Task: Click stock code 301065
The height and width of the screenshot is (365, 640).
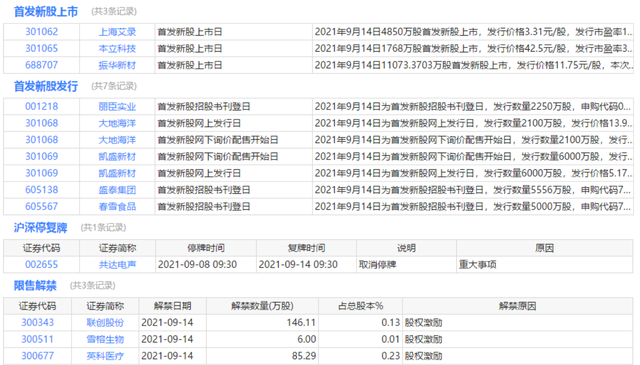Action: click(42, 49)
